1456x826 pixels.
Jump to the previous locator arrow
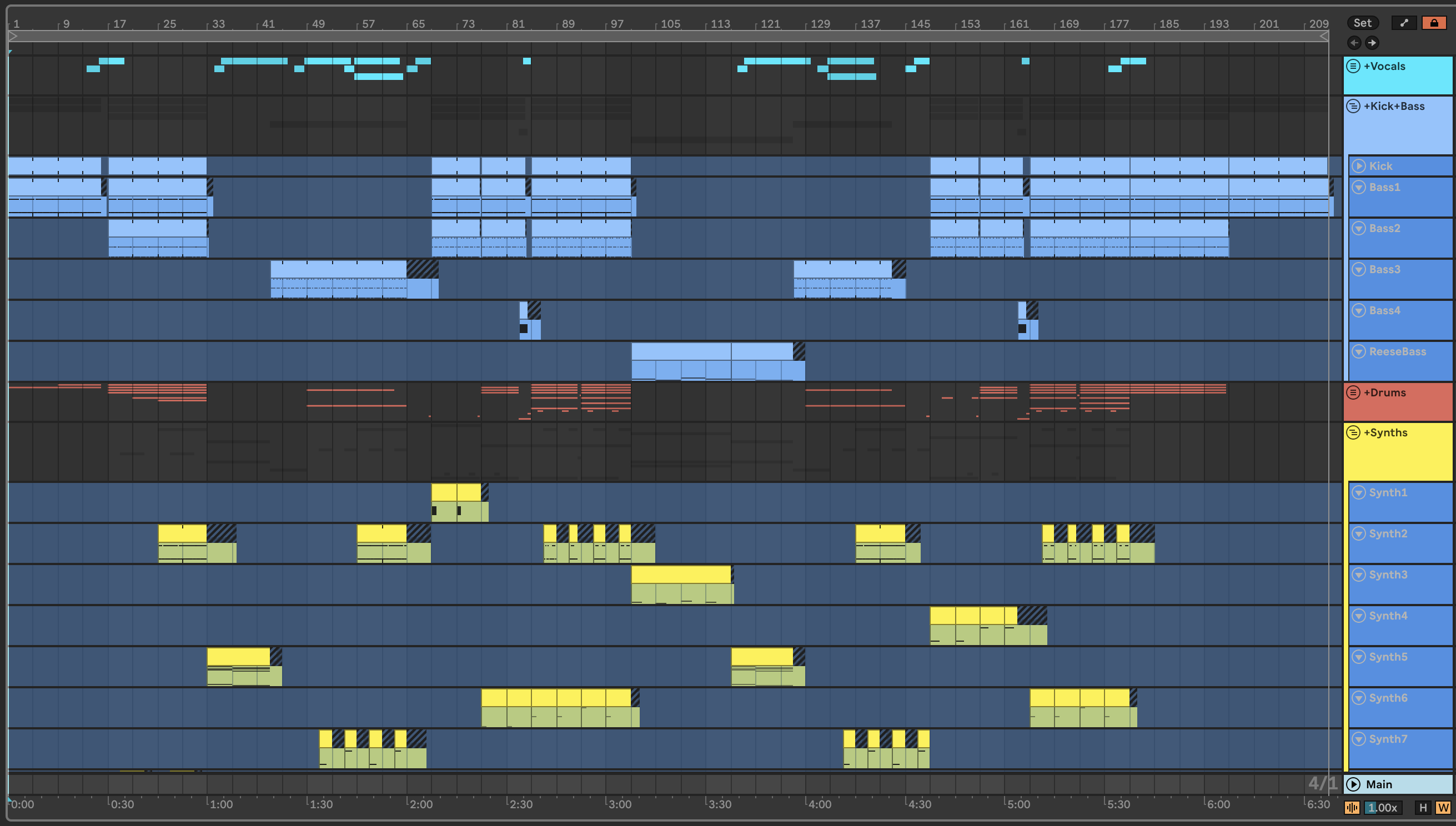pos(1354,43)
